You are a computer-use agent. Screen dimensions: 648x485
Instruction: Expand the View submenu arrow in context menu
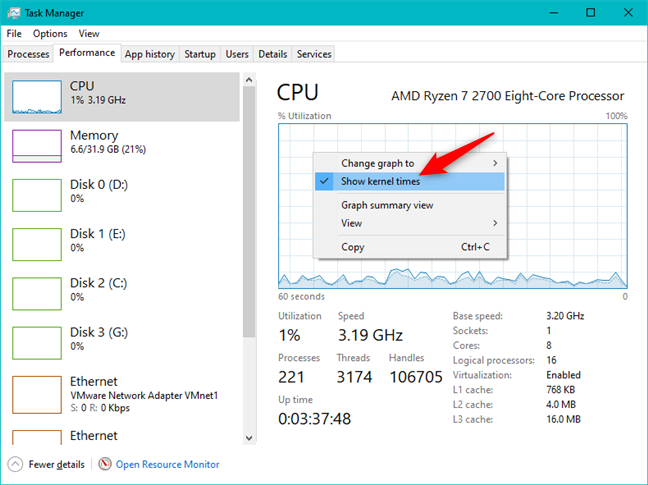point(495,223)
